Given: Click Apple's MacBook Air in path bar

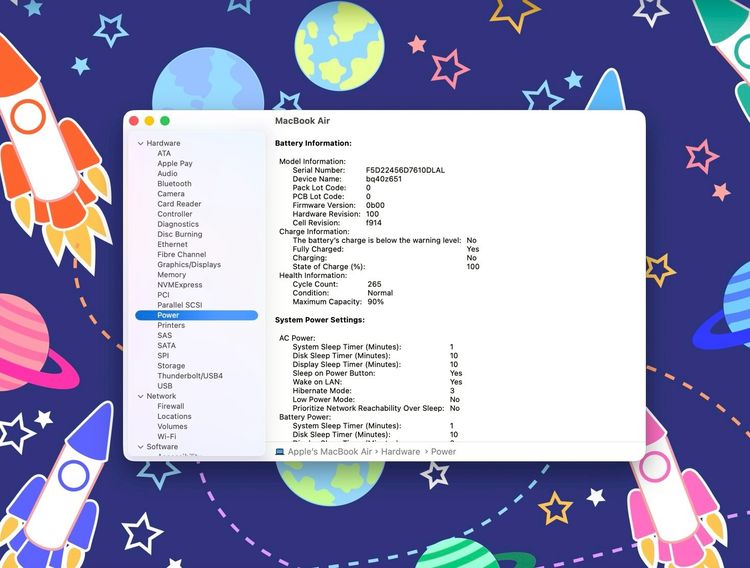Looking at the screenshot, I should (x=330, y=452).
